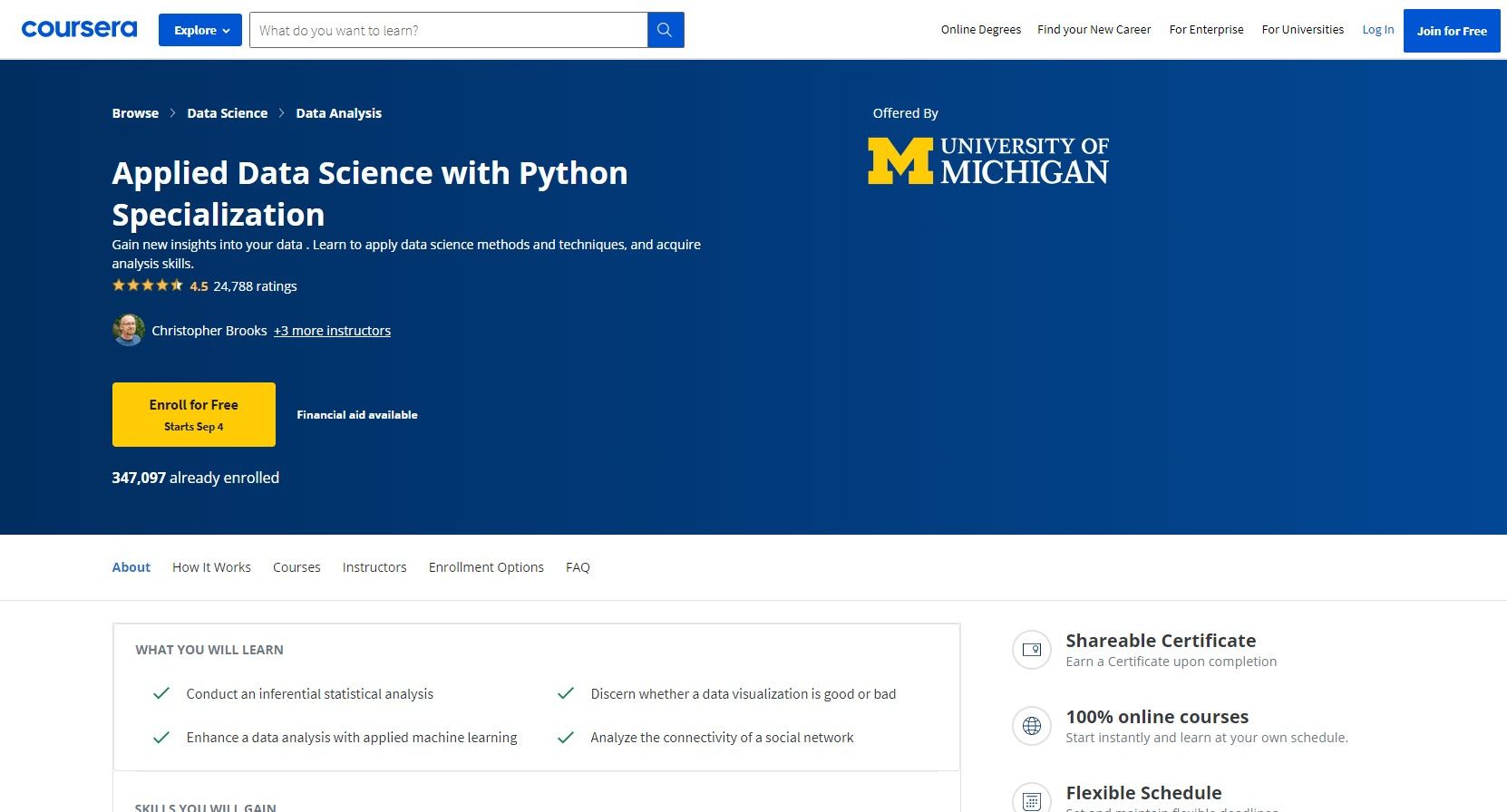Screen dimensions: 1507x812
Task: Click the University of Michigan logo
Action: click(987, 161)
